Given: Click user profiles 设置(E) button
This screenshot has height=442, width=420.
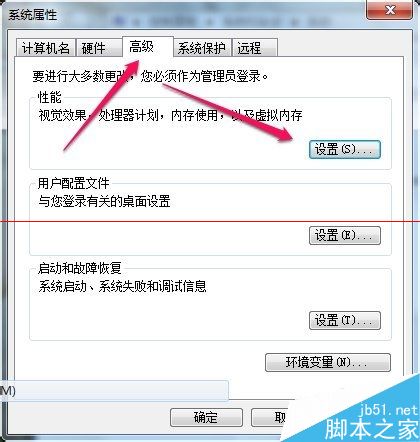Looking at the screenshot, I should click(345, 236).
